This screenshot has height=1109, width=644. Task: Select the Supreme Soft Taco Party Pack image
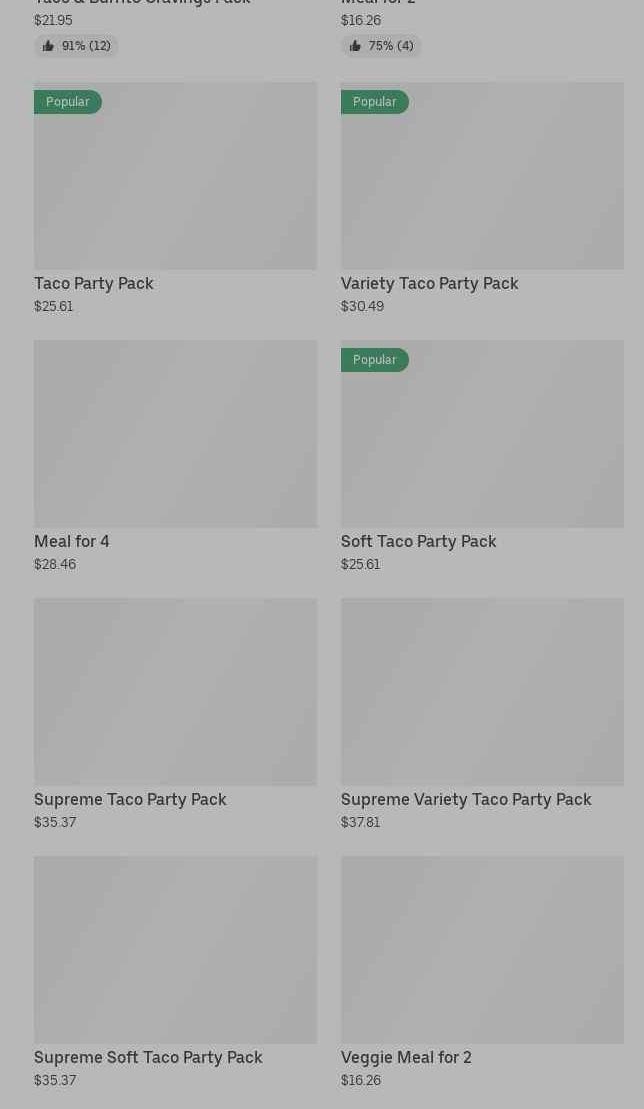tap(175, 950)
